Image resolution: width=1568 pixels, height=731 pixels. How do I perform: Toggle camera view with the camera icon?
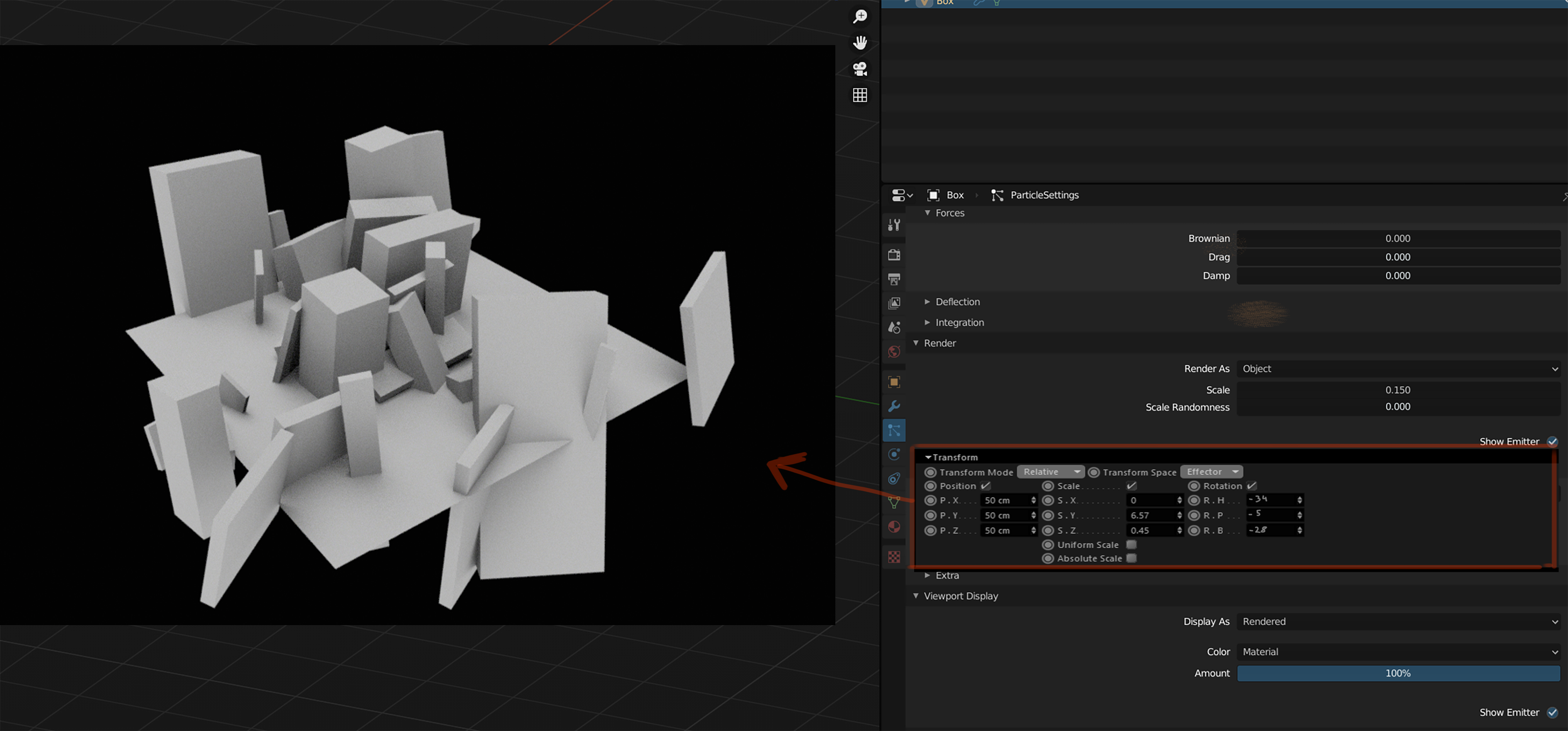pos(860,69)
